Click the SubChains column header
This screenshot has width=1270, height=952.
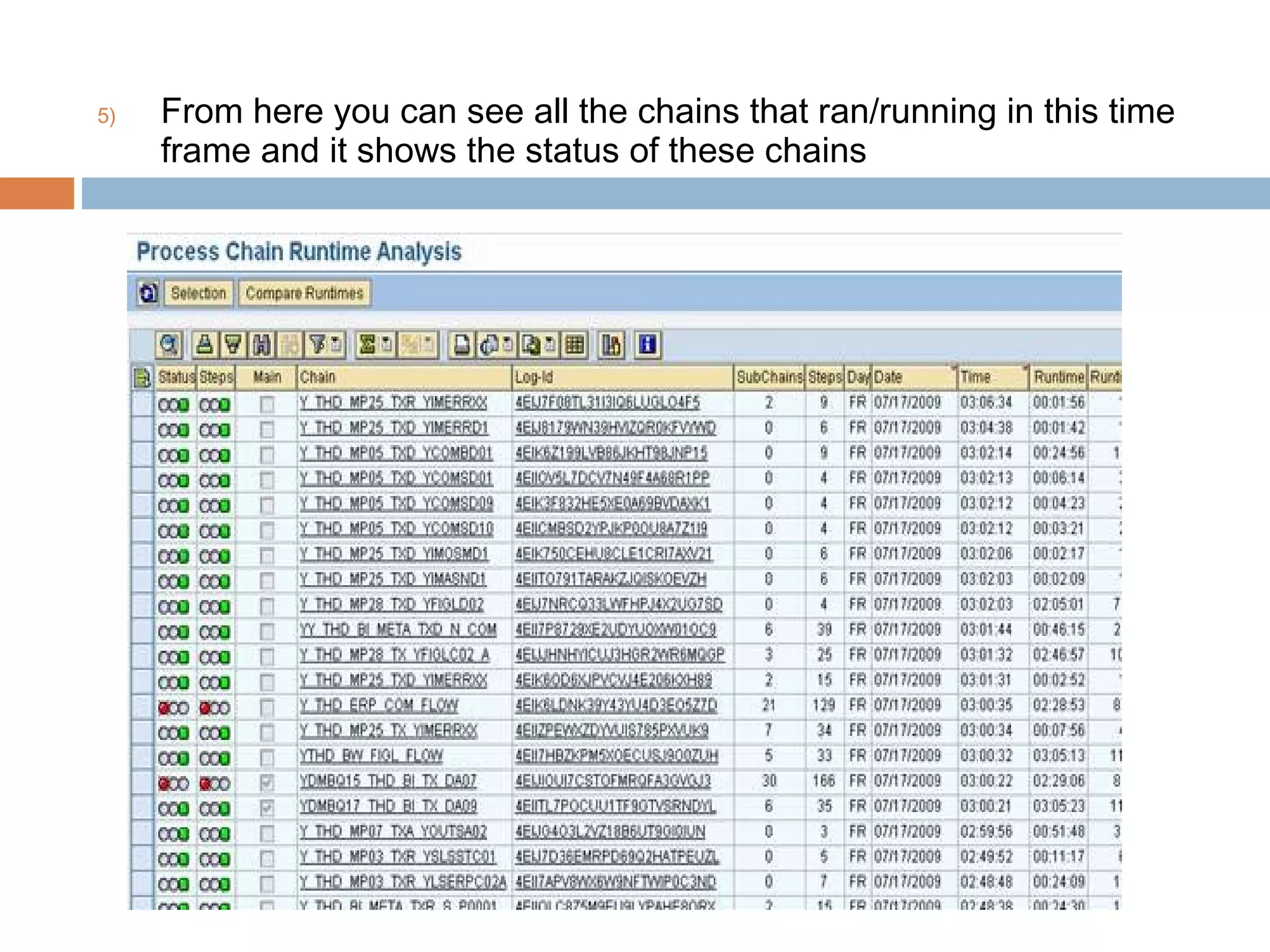770,377
